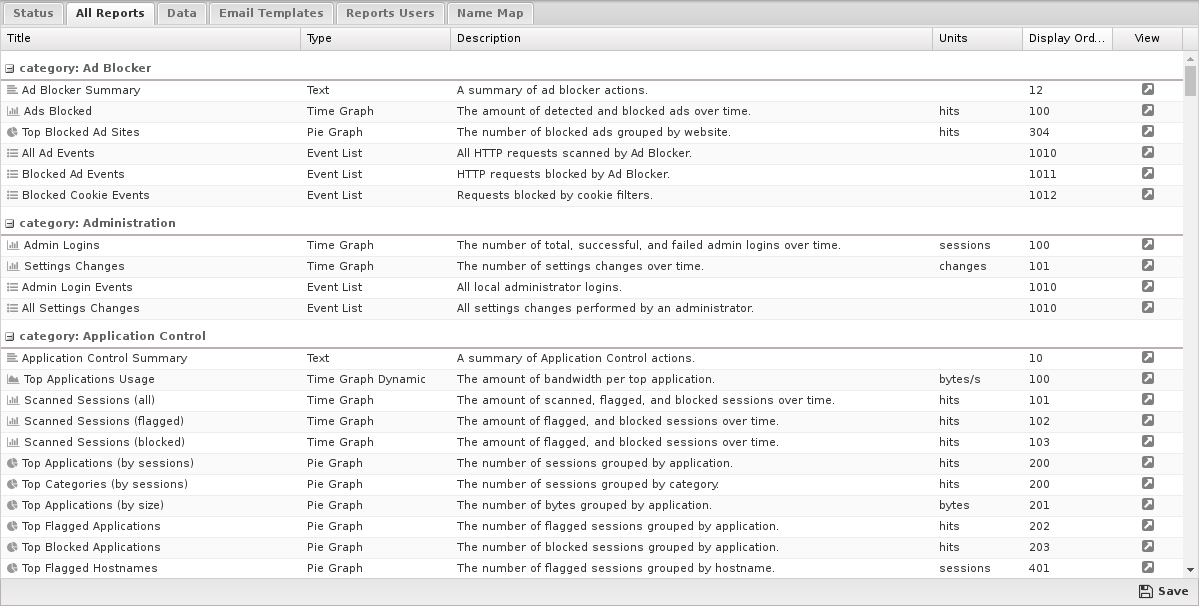Collapse the Application Control category group
The image size is (1199, 606).
(x=10, y=337)
